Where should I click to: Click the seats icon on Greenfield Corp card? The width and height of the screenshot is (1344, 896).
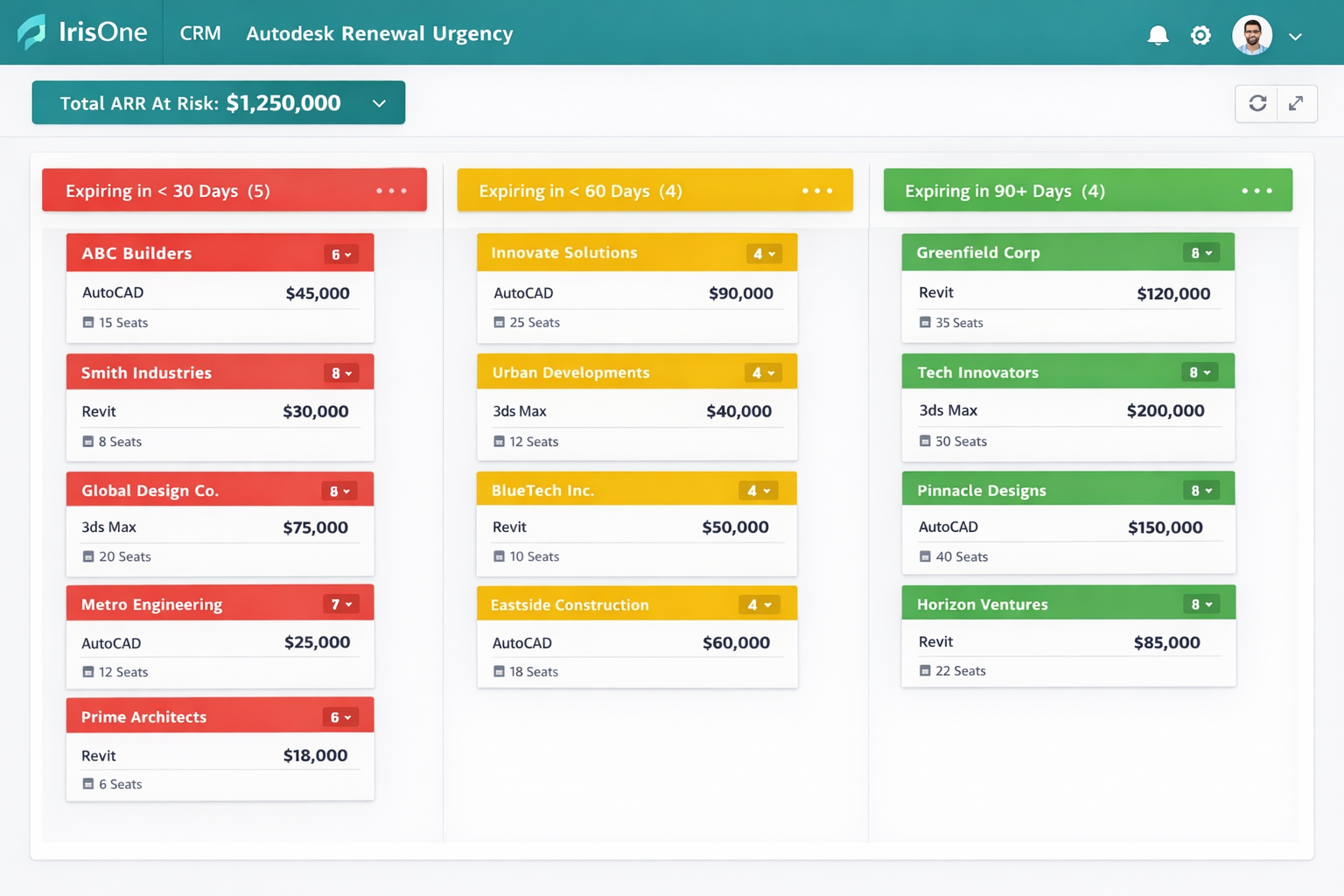925,323
